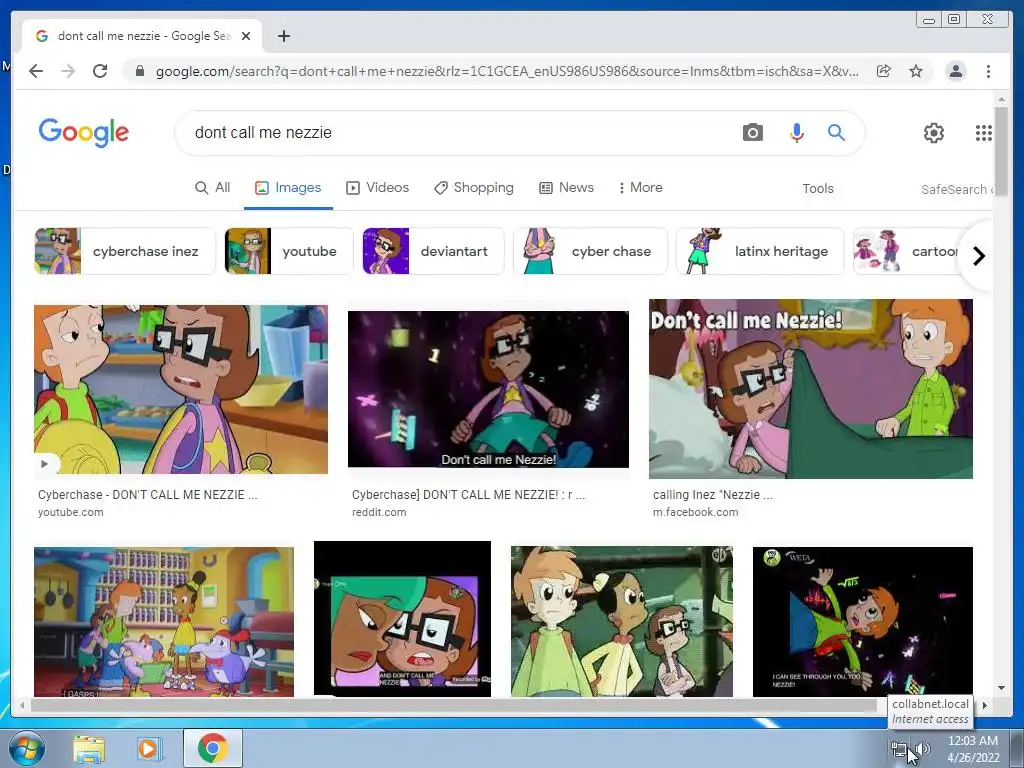Search by image using camera icon
This screenshot has width=1024, height=768.
coord(752,133)
